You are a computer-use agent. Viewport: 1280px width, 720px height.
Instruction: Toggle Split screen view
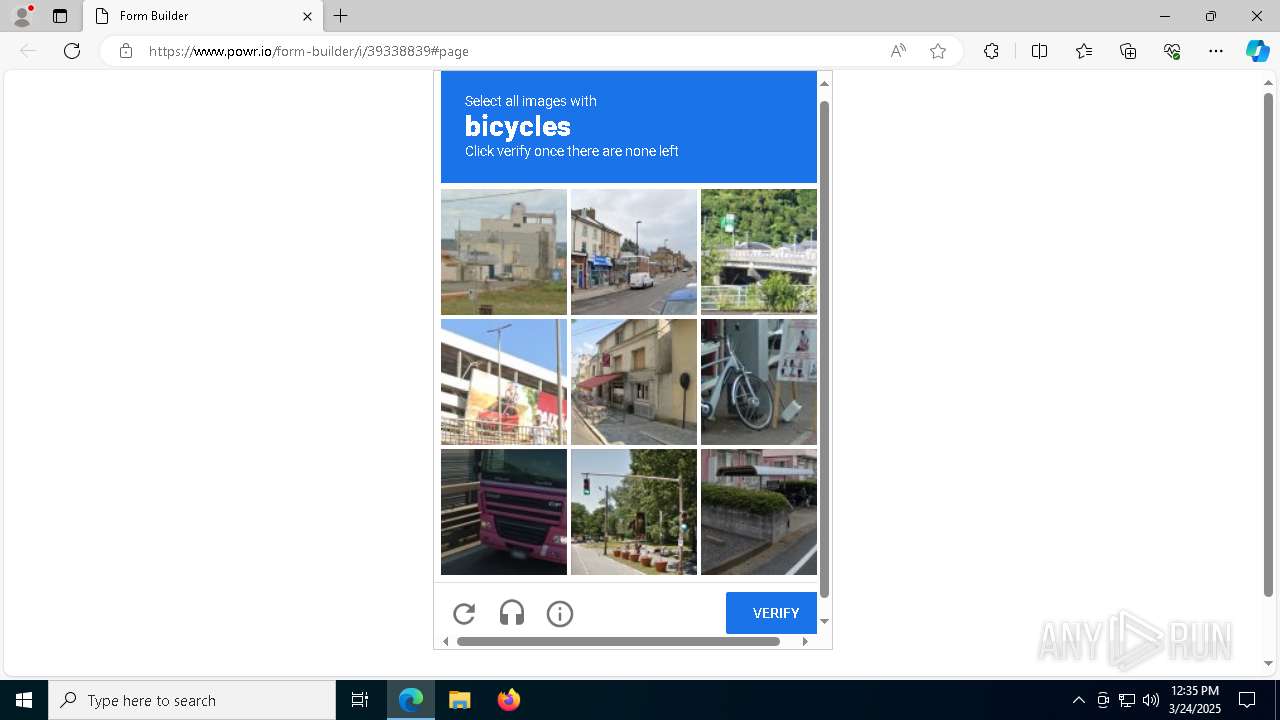1039,51
